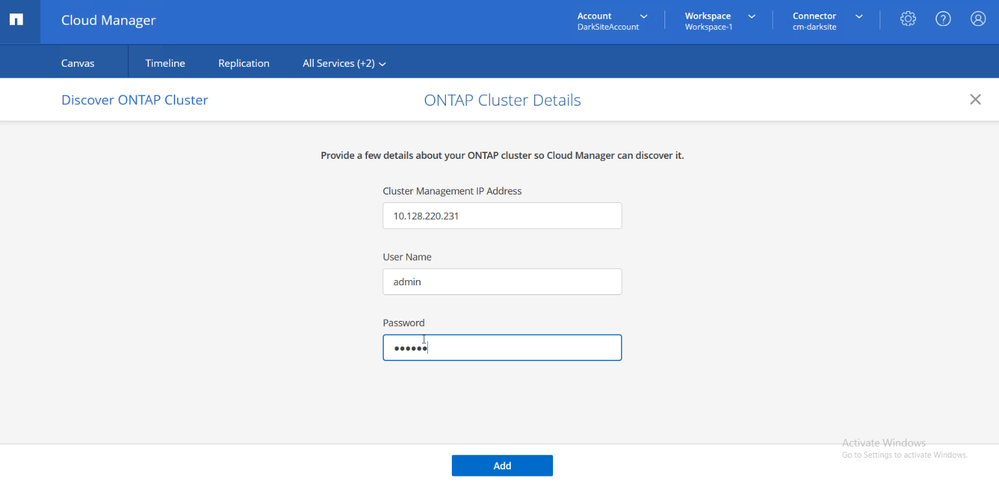Click the ONTAP Cluster Details heading
Viewport: 999px width, 483px height.
[x=502, y=100]
